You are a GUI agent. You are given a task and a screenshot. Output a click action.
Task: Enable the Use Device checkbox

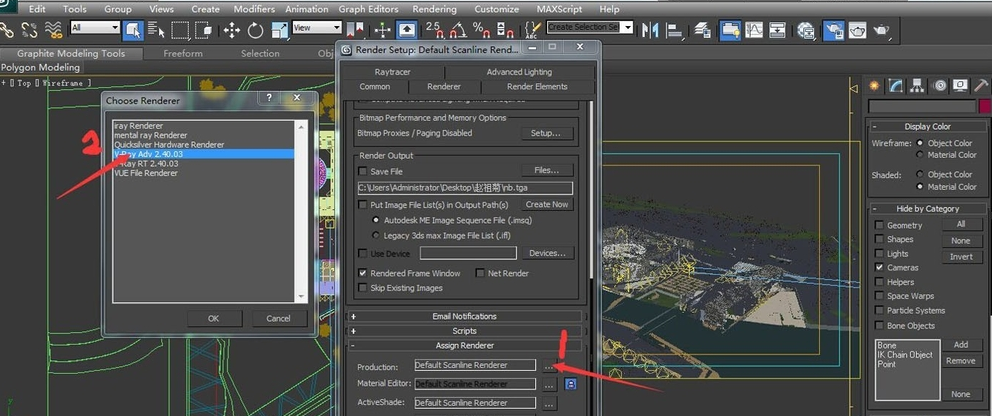click(363, 254)
